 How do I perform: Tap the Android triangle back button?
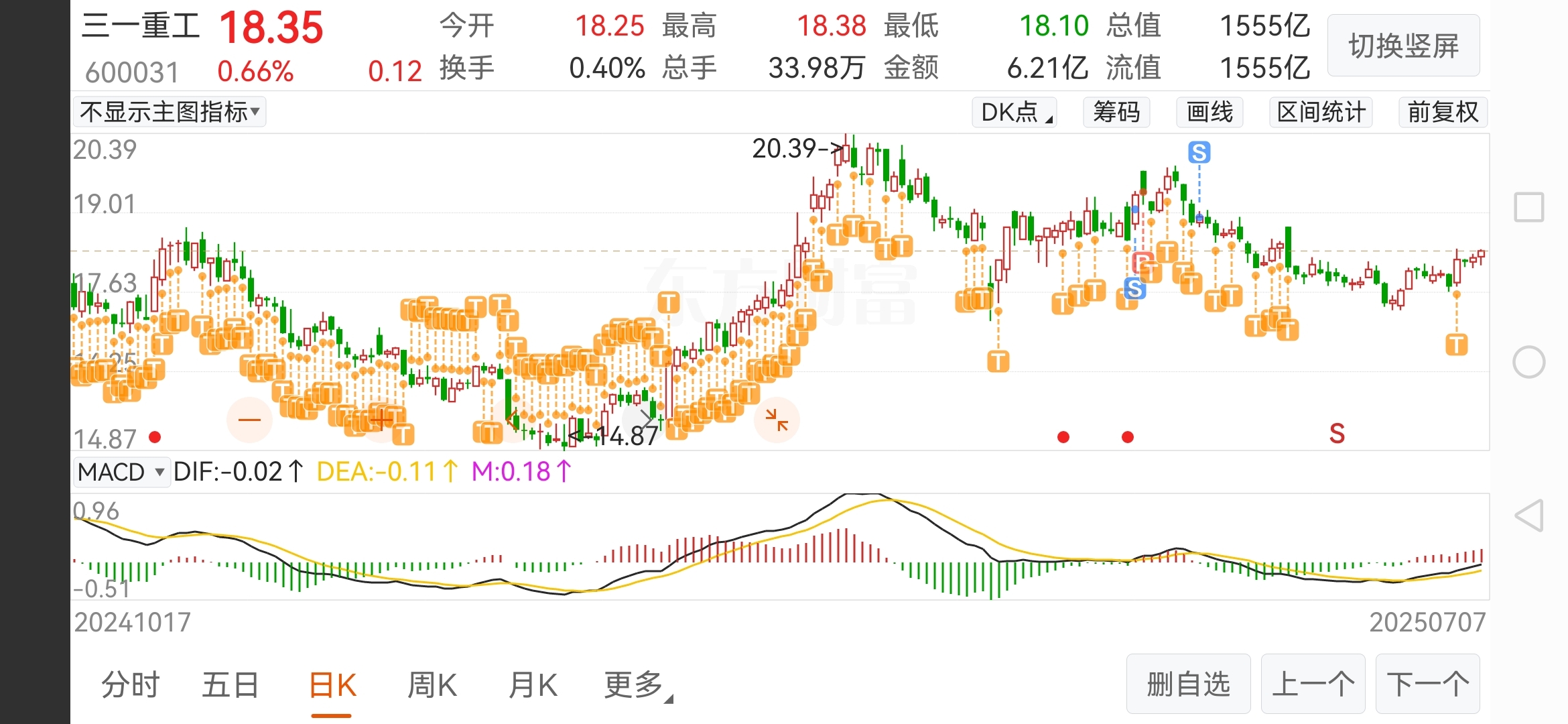coord(1529,516)
